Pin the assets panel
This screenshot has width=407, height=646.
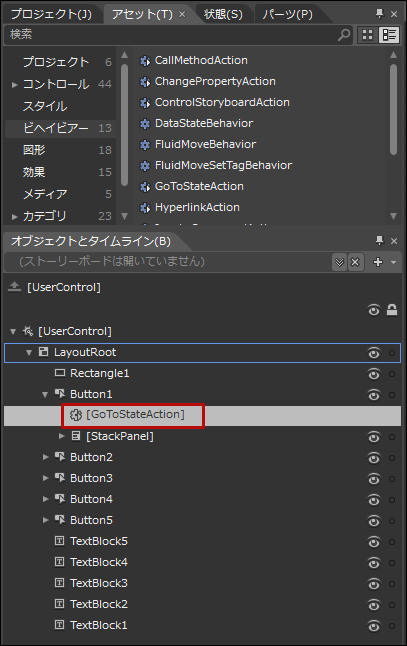pyautogui.click(x=379, y=14)
